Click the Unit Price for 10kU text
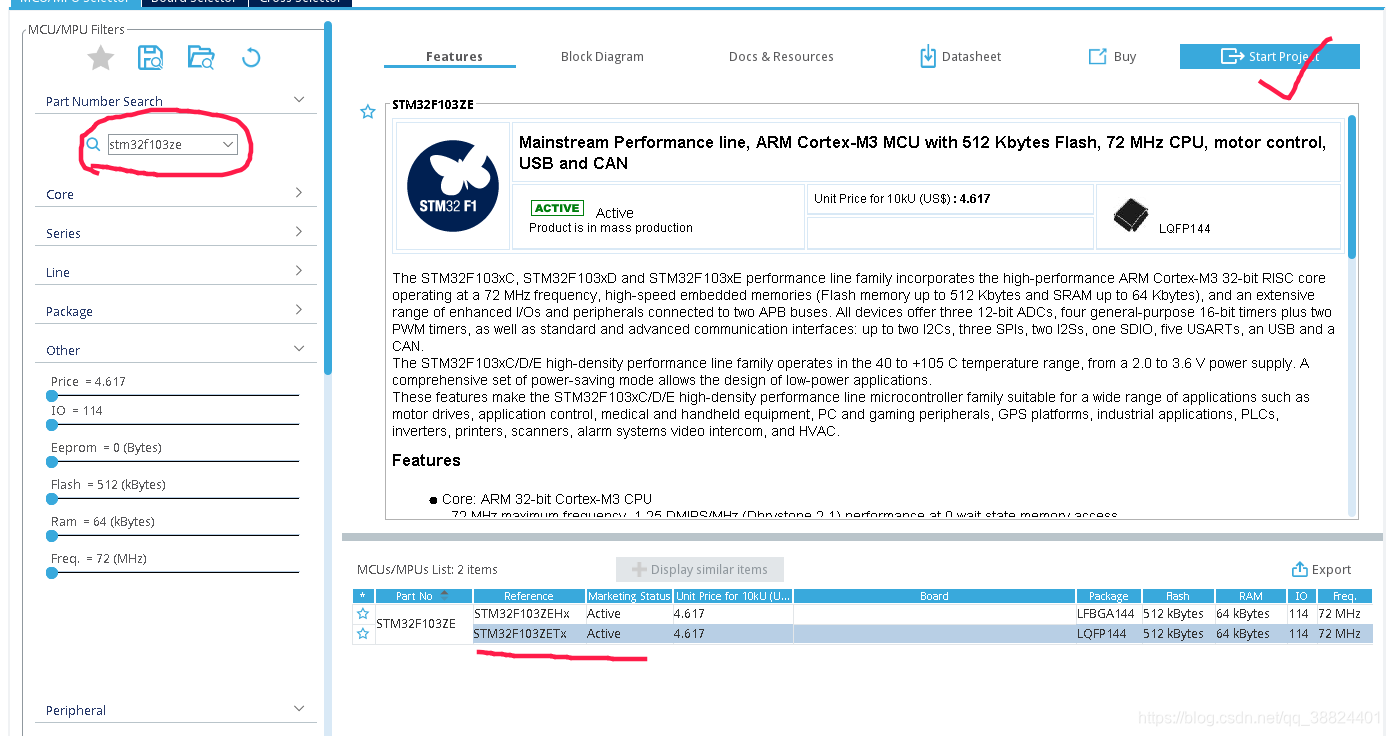The height and width of the screenshot is (736, 1389). (902, 199)
